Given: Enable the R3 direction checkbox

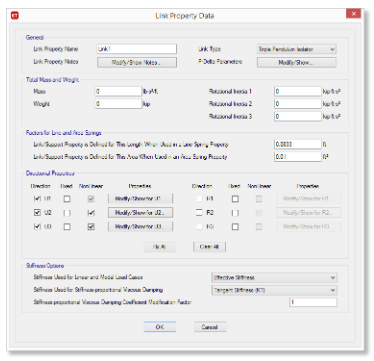Looking at the screenshot, I should pyautogui.click(x=199, y=226).
